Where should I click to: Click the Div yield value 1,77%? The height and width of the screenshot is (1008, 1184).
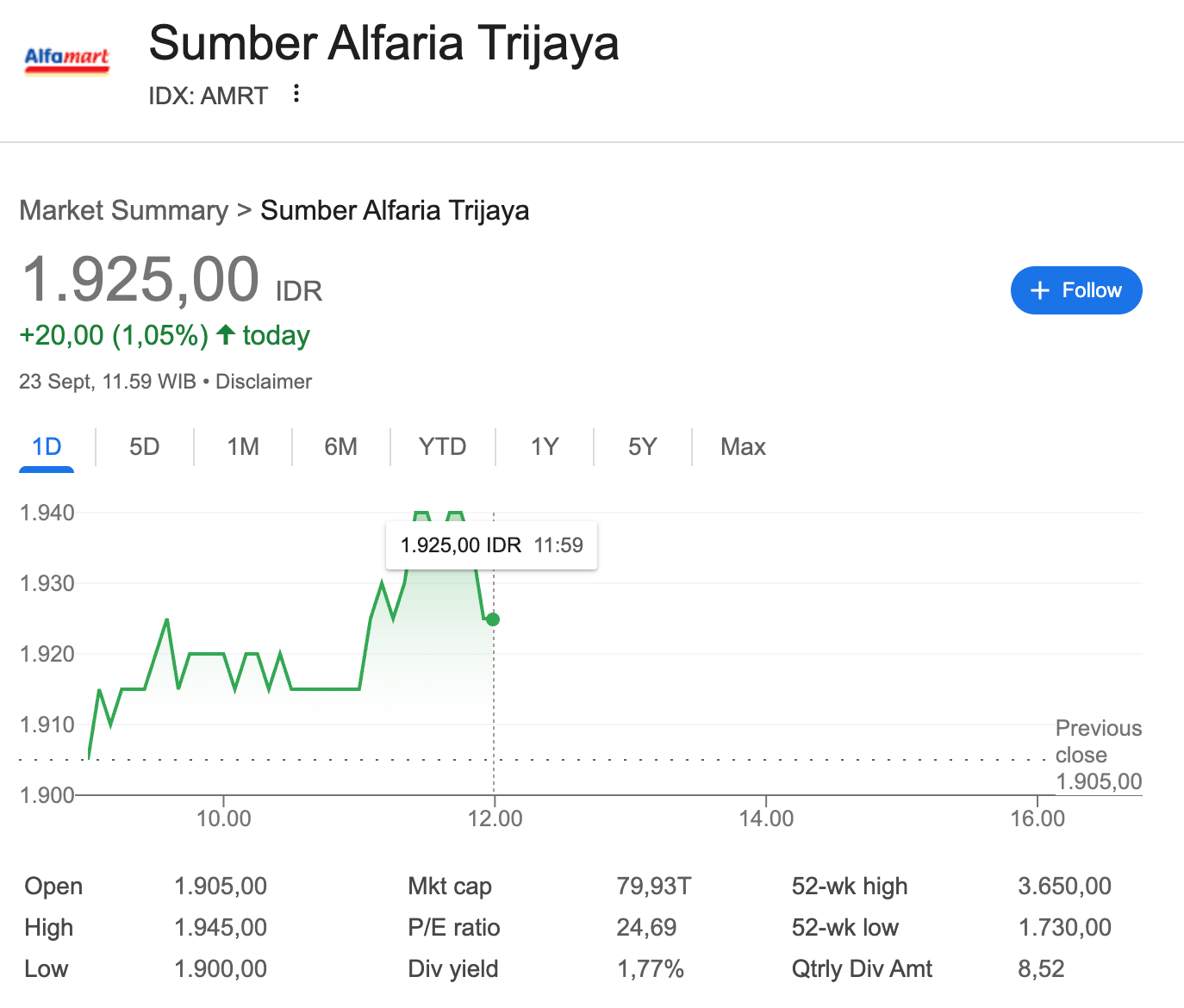click(651, 968)
